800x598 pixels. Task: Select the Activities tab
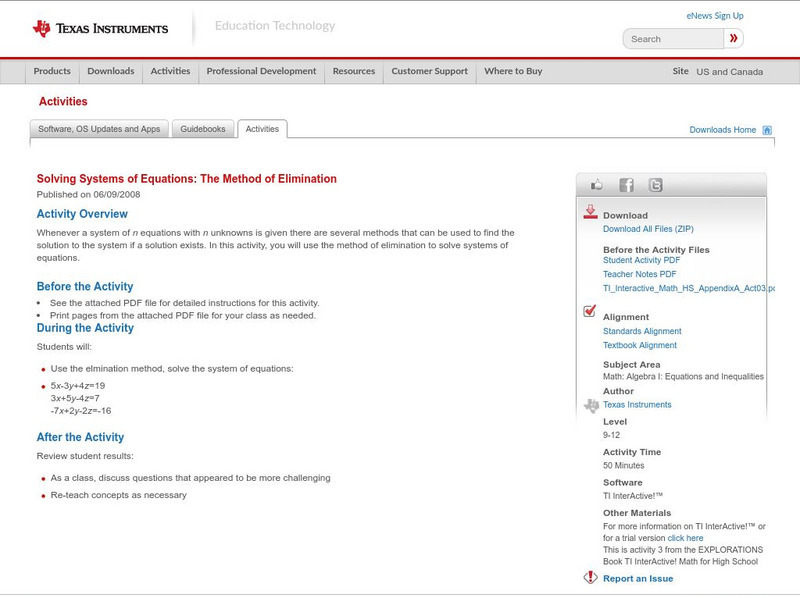tap(262, 129)
